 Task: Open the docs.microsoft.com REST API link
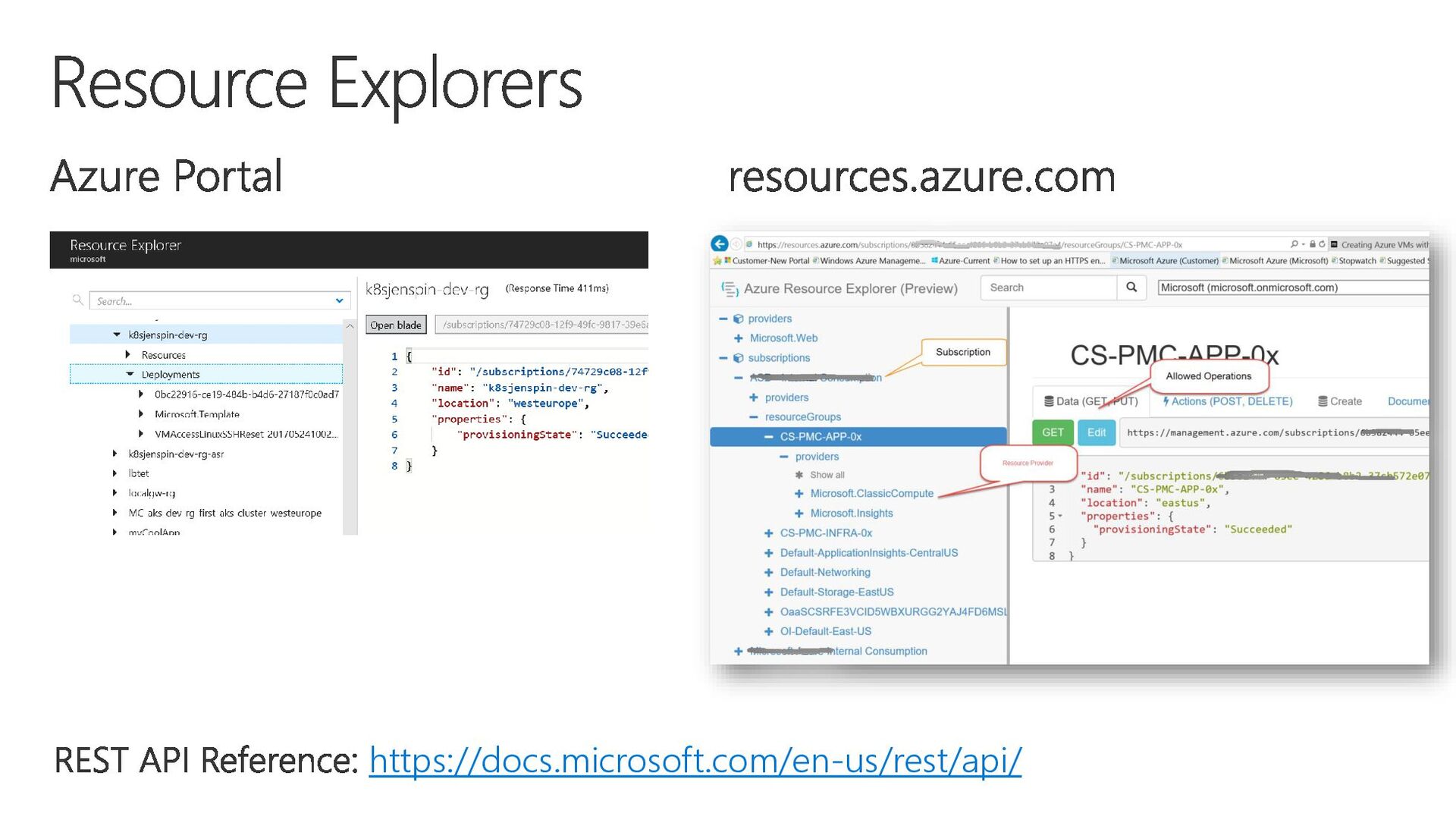(x=695, y=760)
